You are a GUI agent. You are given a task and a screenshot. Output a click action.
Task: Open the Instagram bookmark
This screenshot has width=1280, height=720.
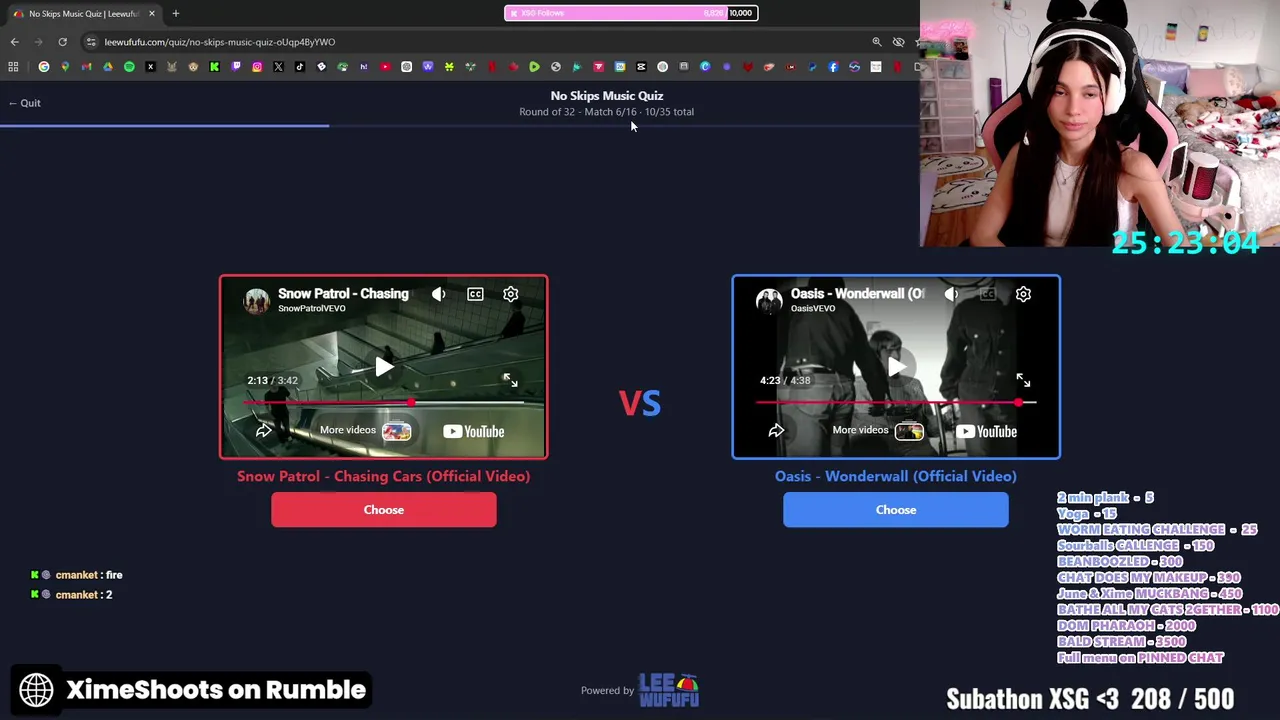(257, 67)
